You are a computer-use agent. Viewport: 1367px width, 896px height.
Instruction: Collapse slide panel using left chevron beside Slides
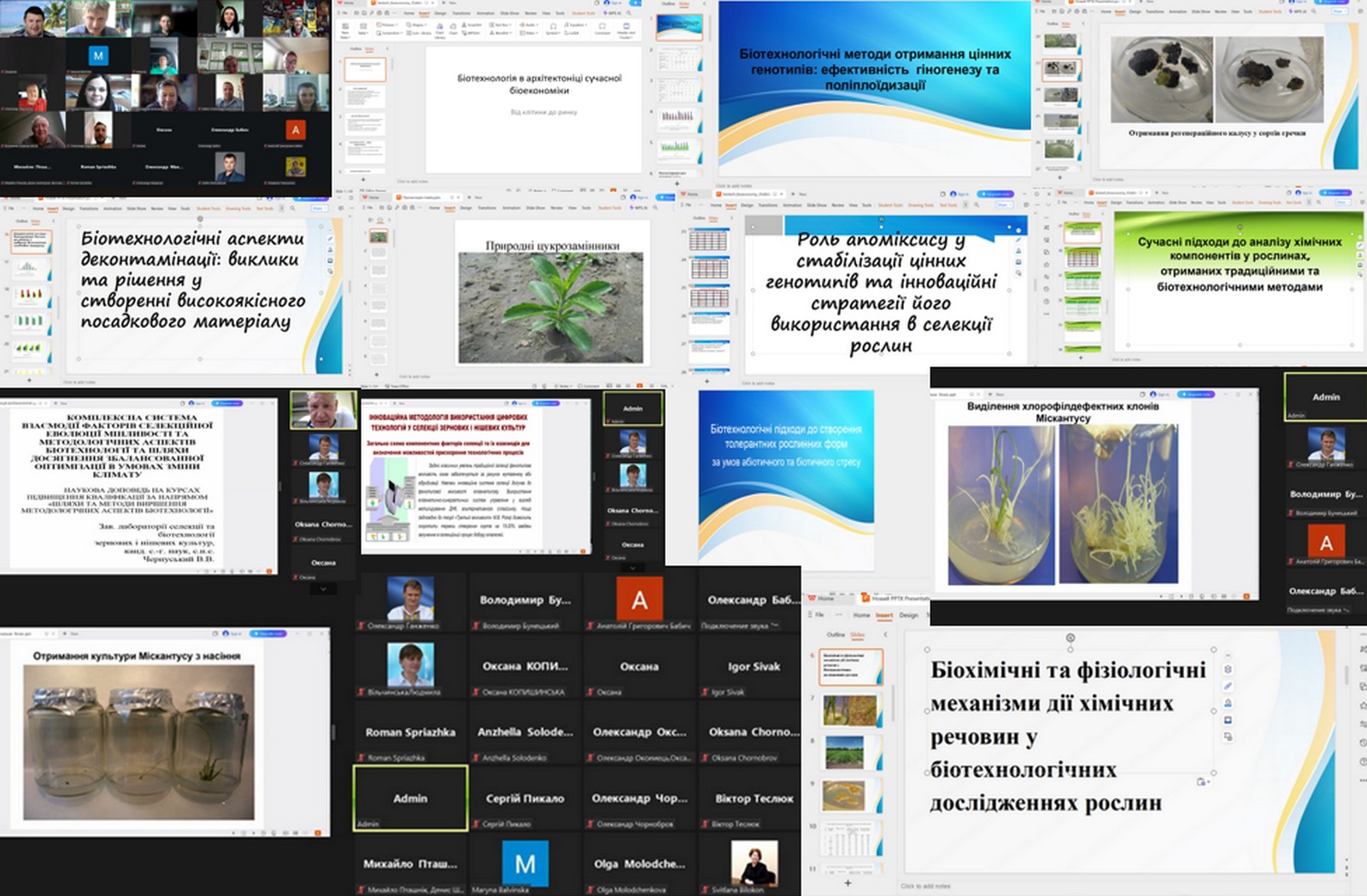click(x=885, y=635)
